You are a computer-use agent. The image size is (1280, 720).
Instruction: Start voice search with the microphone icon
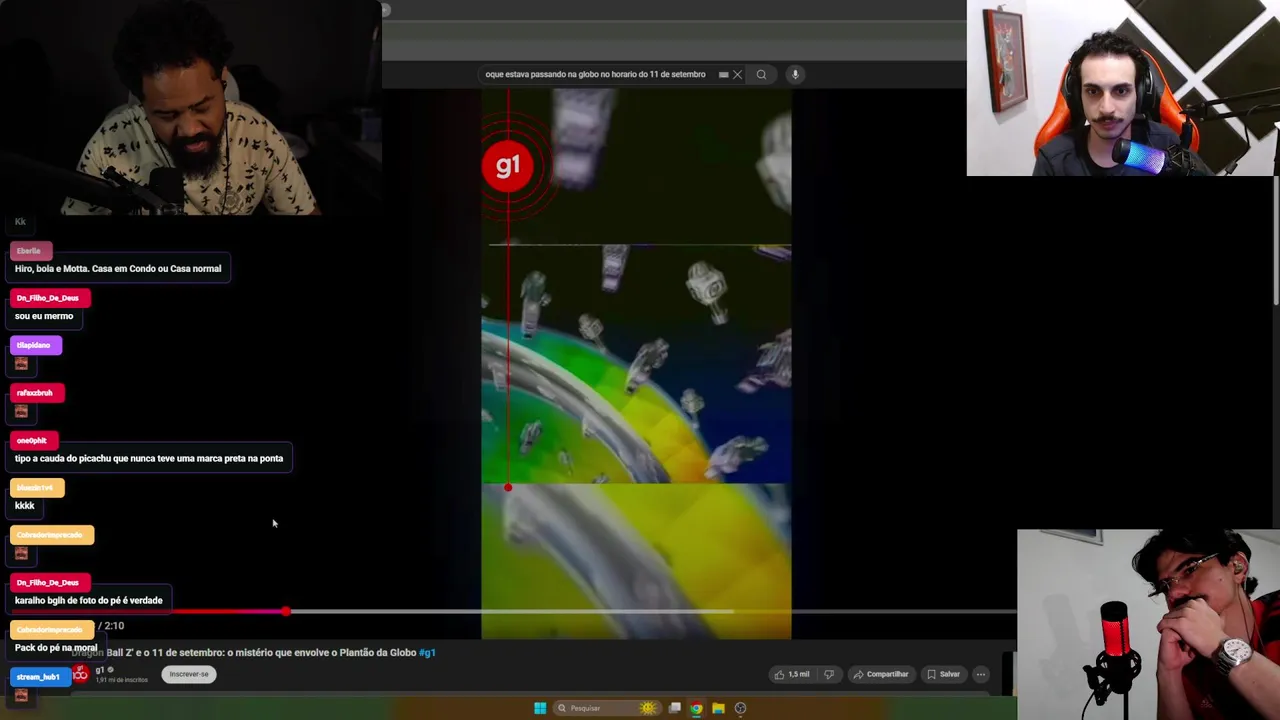point(795,74)
